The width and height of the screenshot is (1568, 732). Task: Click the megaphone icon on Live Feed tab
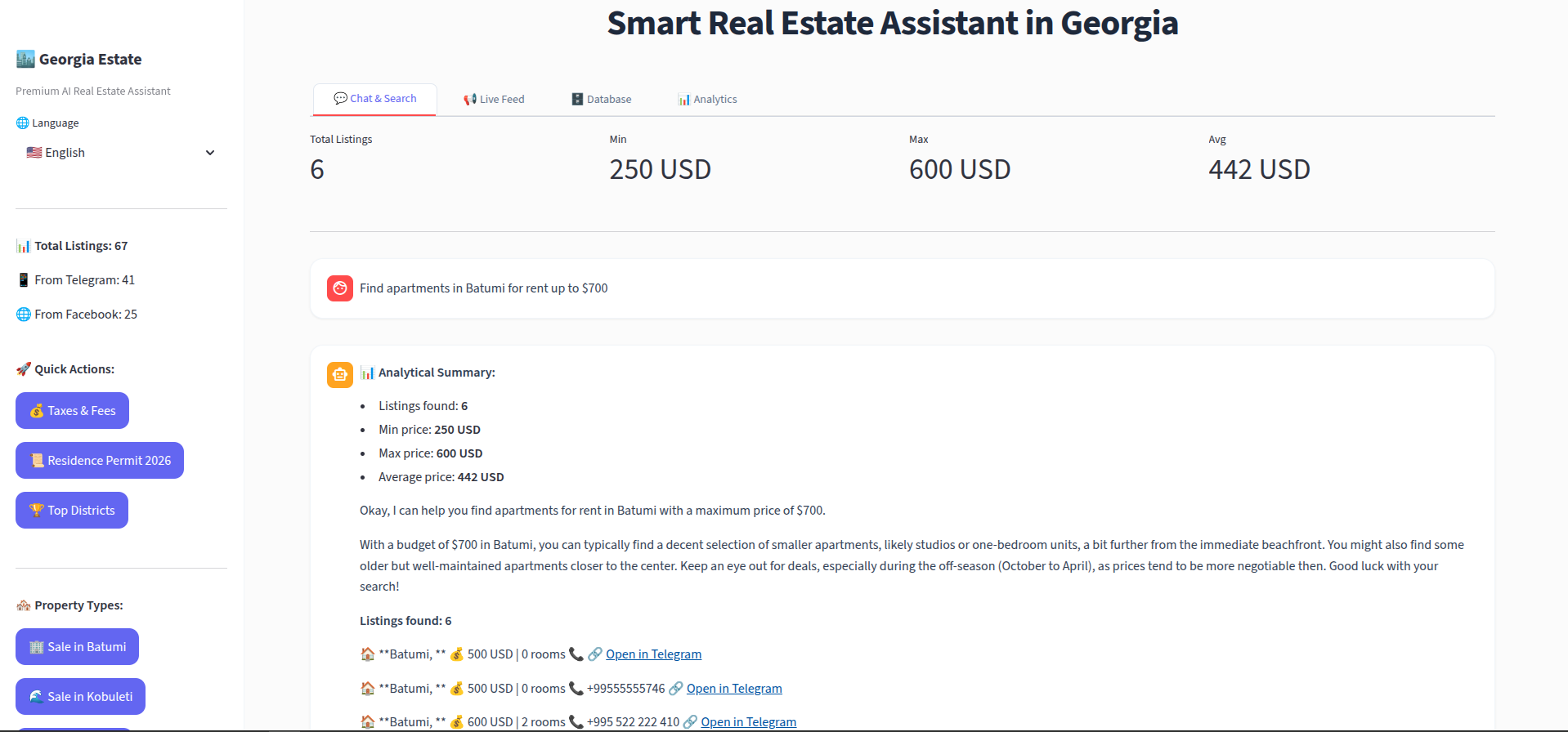[x=469, y=100]
